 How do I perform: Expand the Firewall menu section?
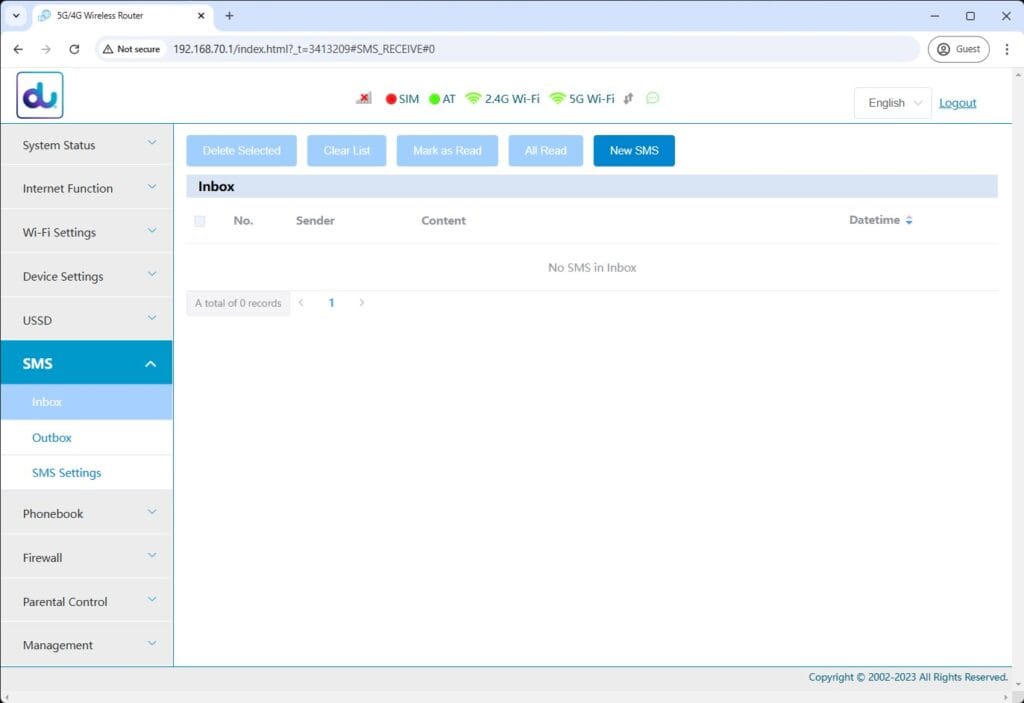(87, 557)
